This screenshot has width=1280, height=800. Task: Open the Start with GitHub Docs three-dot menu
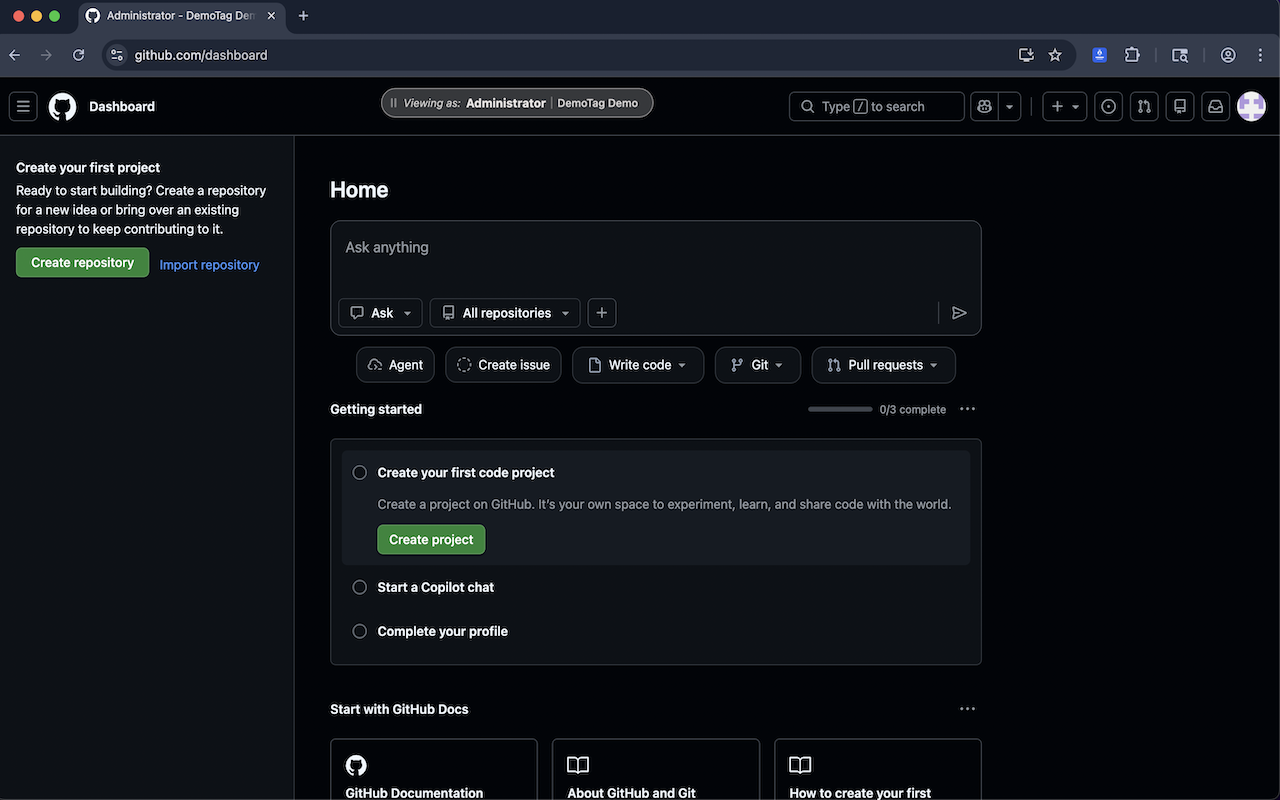pos(967,709)
